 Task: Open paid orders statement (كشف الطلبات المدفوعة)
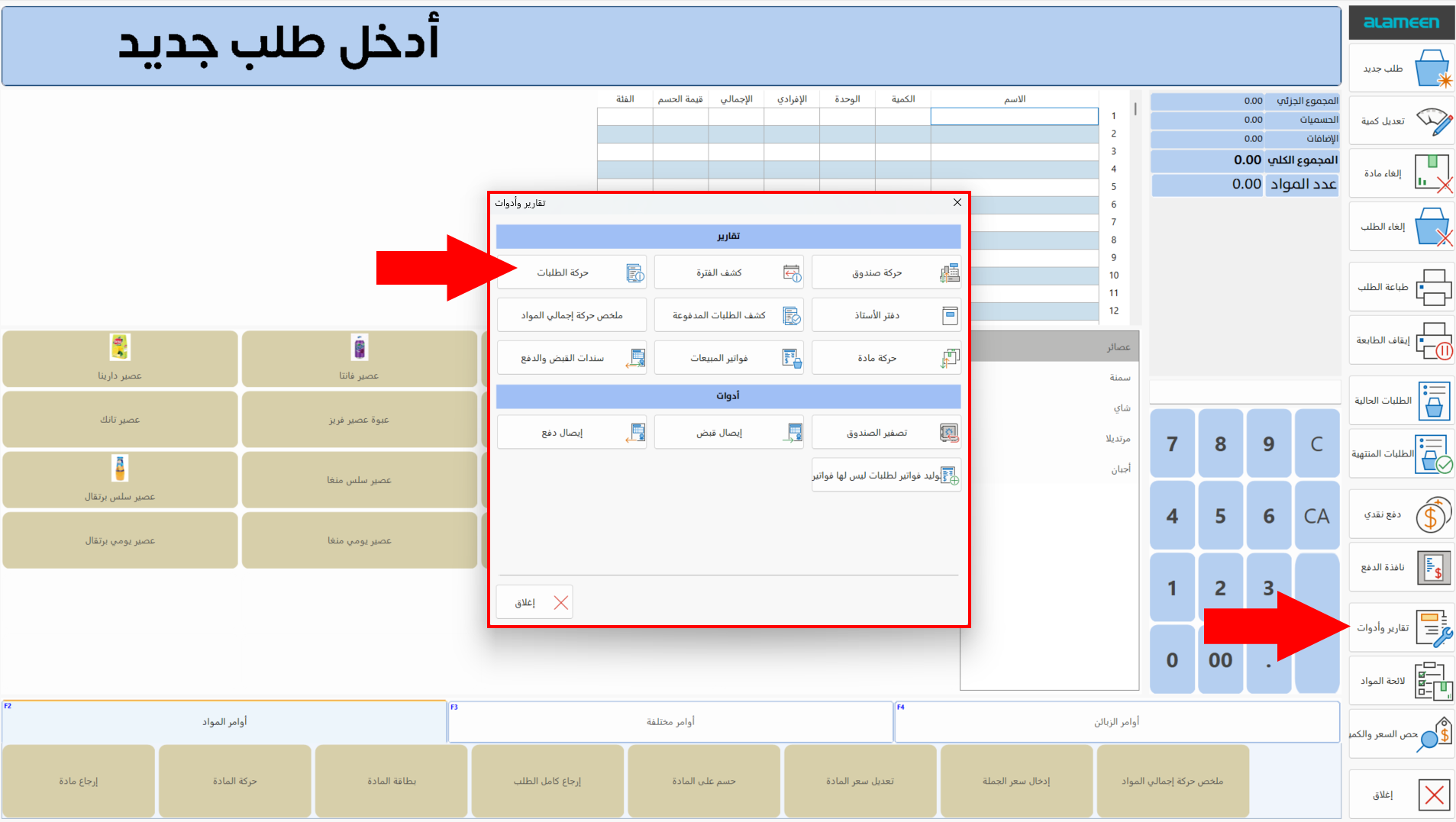coord(728,315)
